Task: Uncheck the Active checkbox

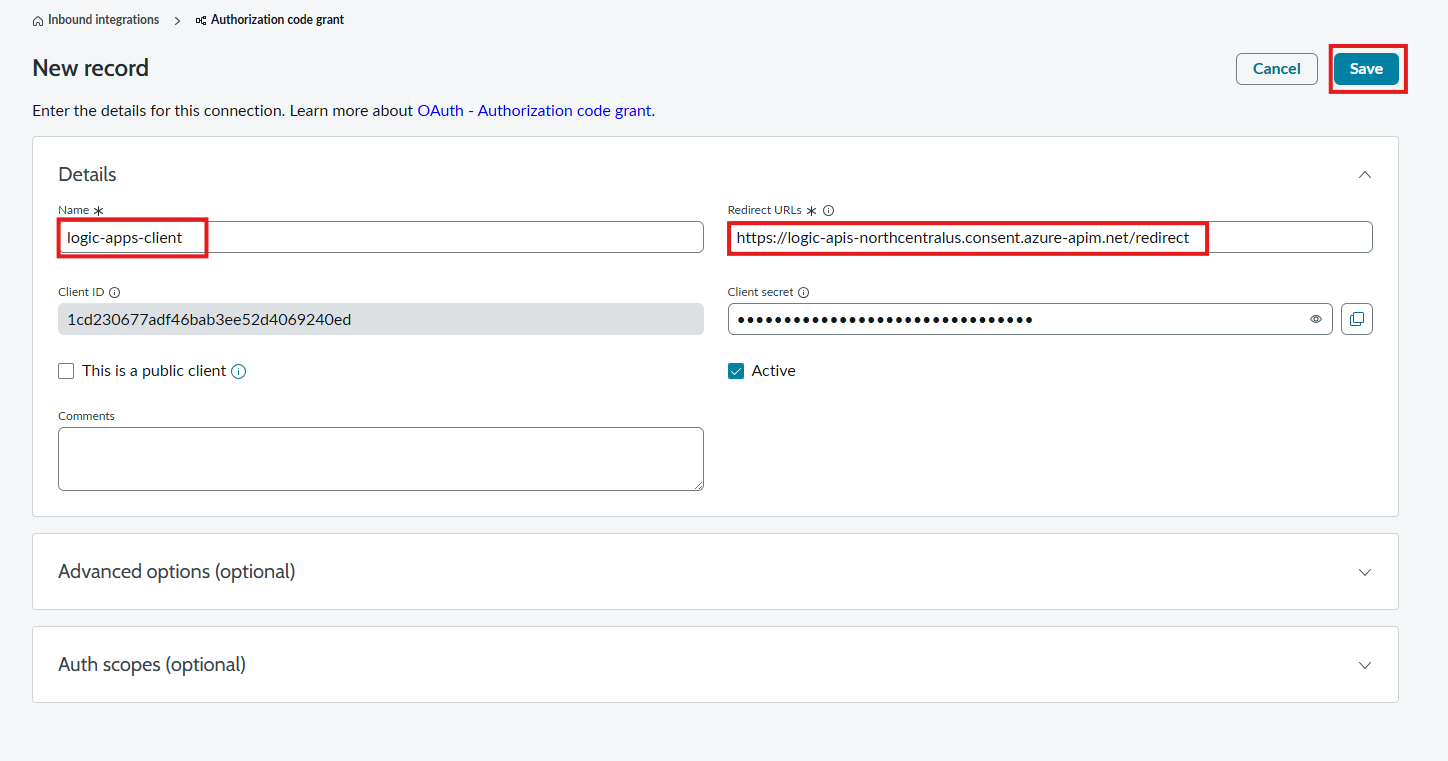Action: coord(735,370)
